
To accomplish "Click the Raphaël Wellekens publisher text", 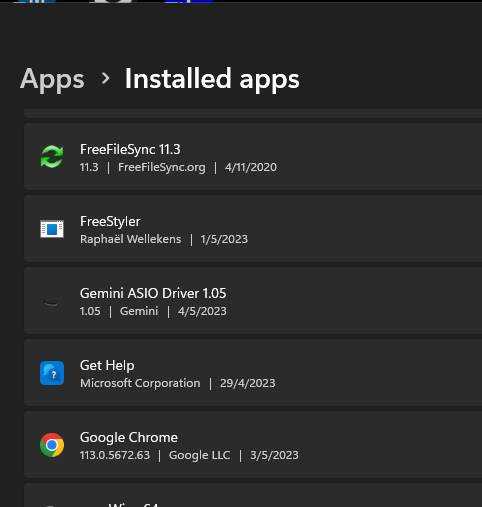I will click(131, 239).
